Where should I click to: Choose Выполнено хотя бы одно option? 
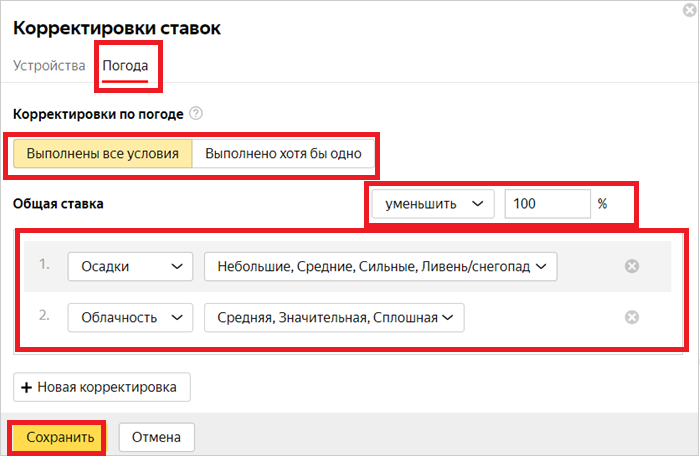pyautogui.click(x=284, y=154)
